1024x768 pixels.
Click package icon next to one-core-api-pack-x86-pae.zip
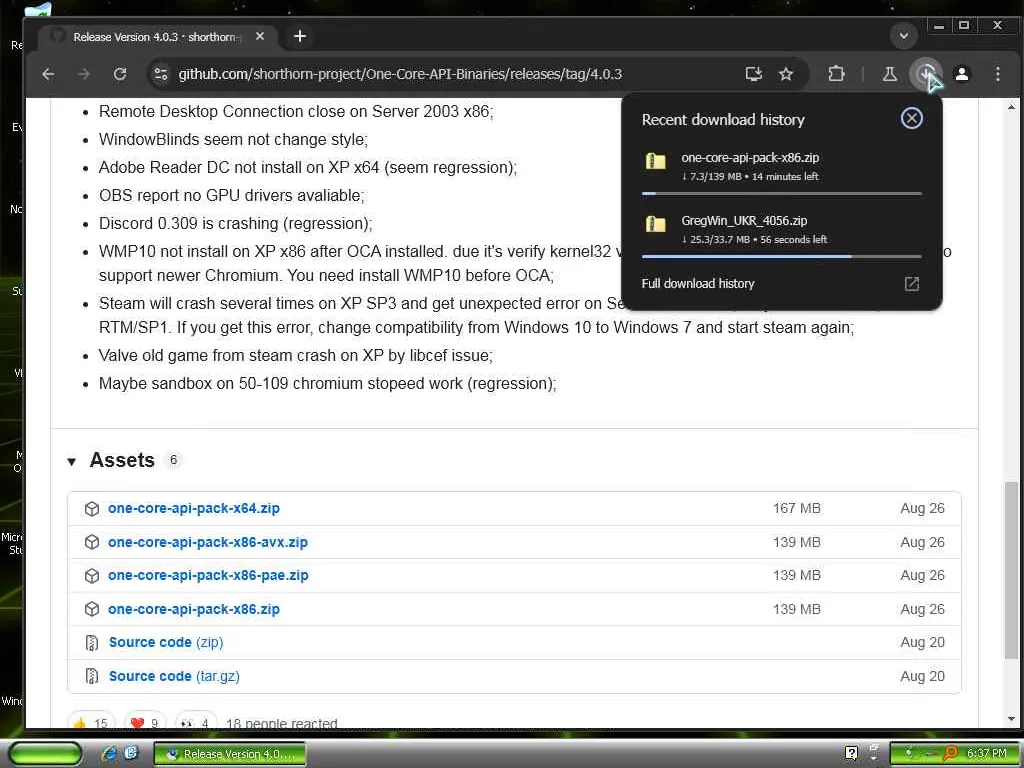92,575
